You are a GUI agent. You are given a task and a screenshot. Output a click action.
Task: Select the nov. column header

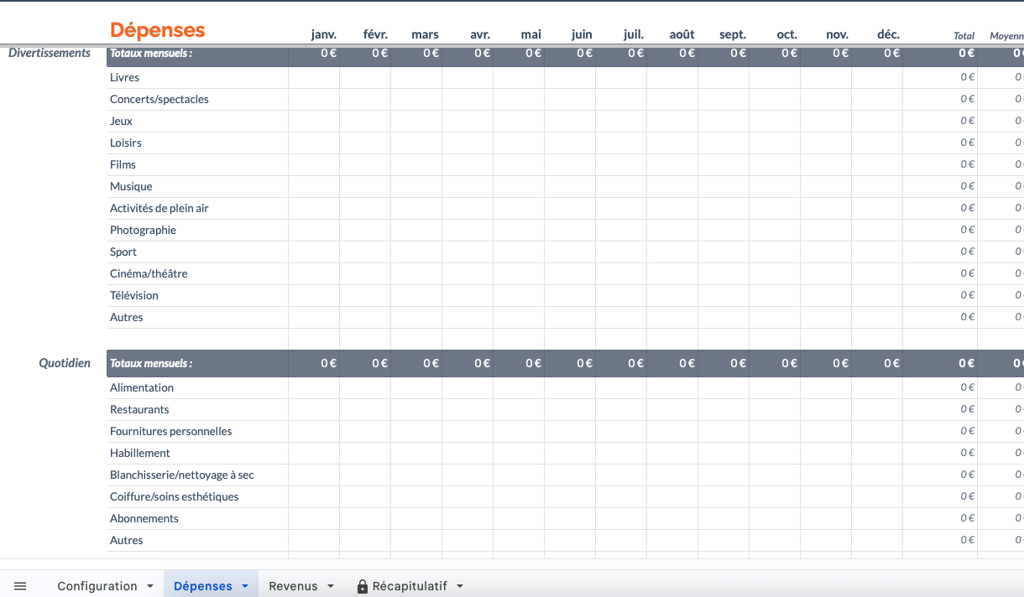[x=837, y=35]
